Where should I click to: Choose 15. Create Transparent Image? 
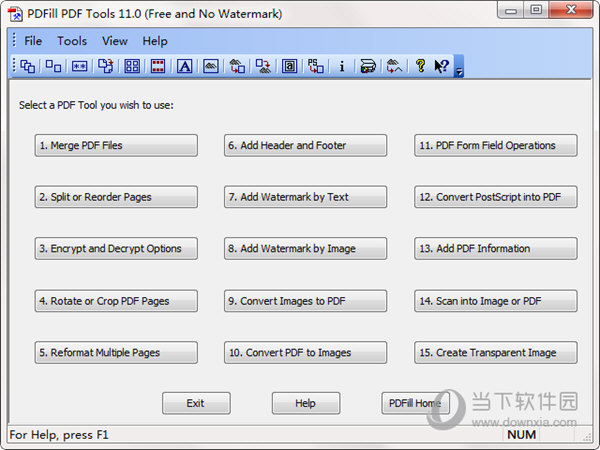coord(496,353)
